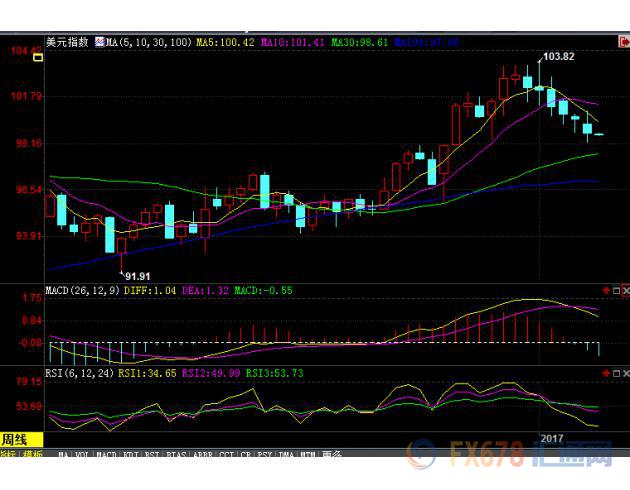This screenshot has width=630, height=490.
Task: Choose the BIAS indicator tab
Action: click(175, 454)
